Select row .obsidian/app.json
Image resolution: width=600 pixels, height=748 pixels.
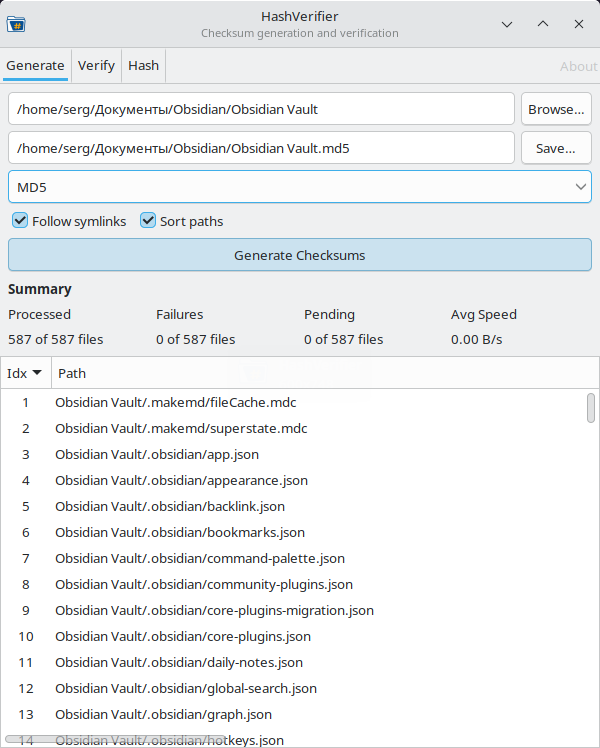[294, 454]
